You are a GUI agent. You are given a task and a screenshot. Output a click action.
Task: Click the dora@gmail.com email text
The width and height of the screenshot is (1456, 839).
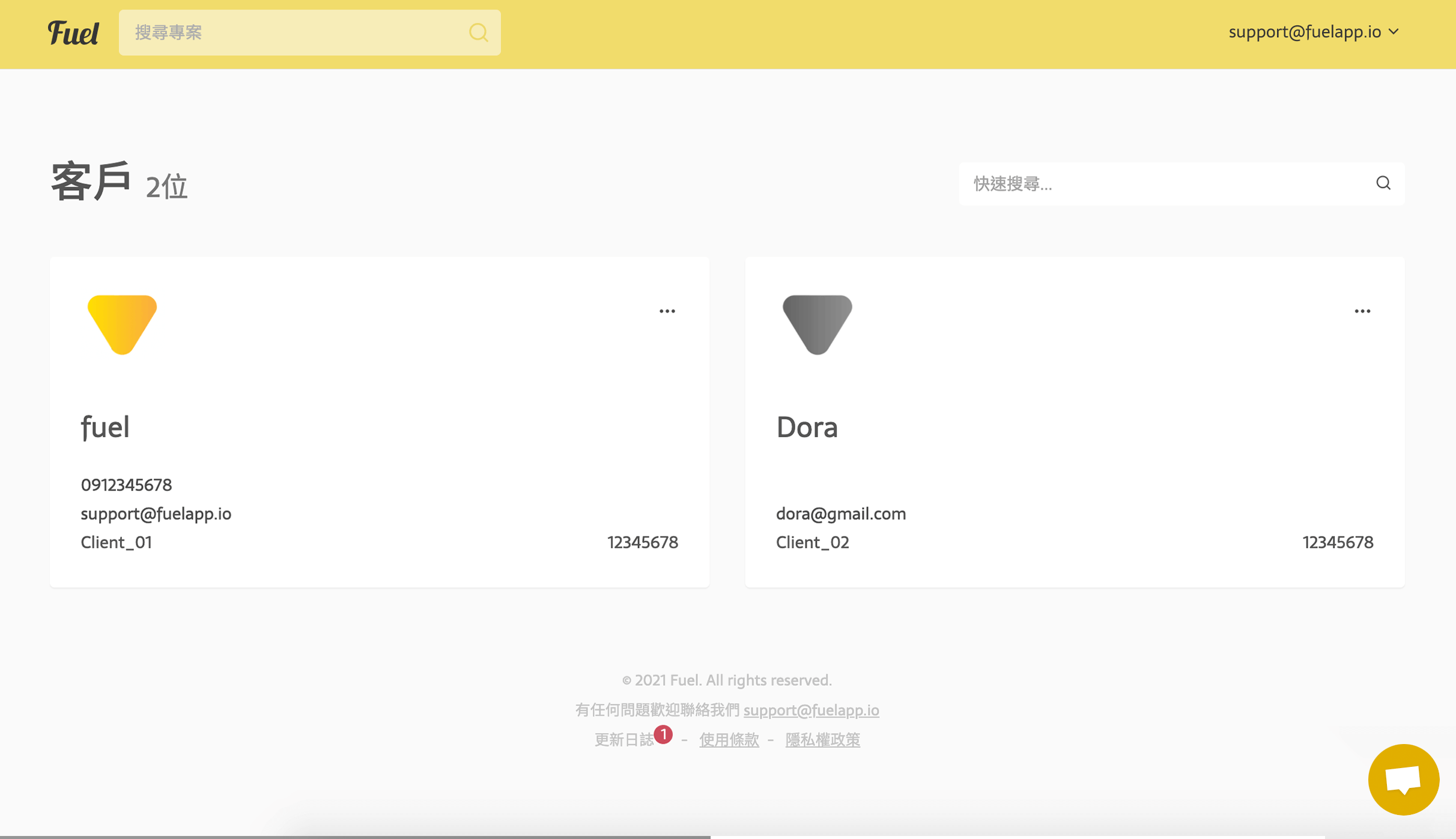coord(840,514)
